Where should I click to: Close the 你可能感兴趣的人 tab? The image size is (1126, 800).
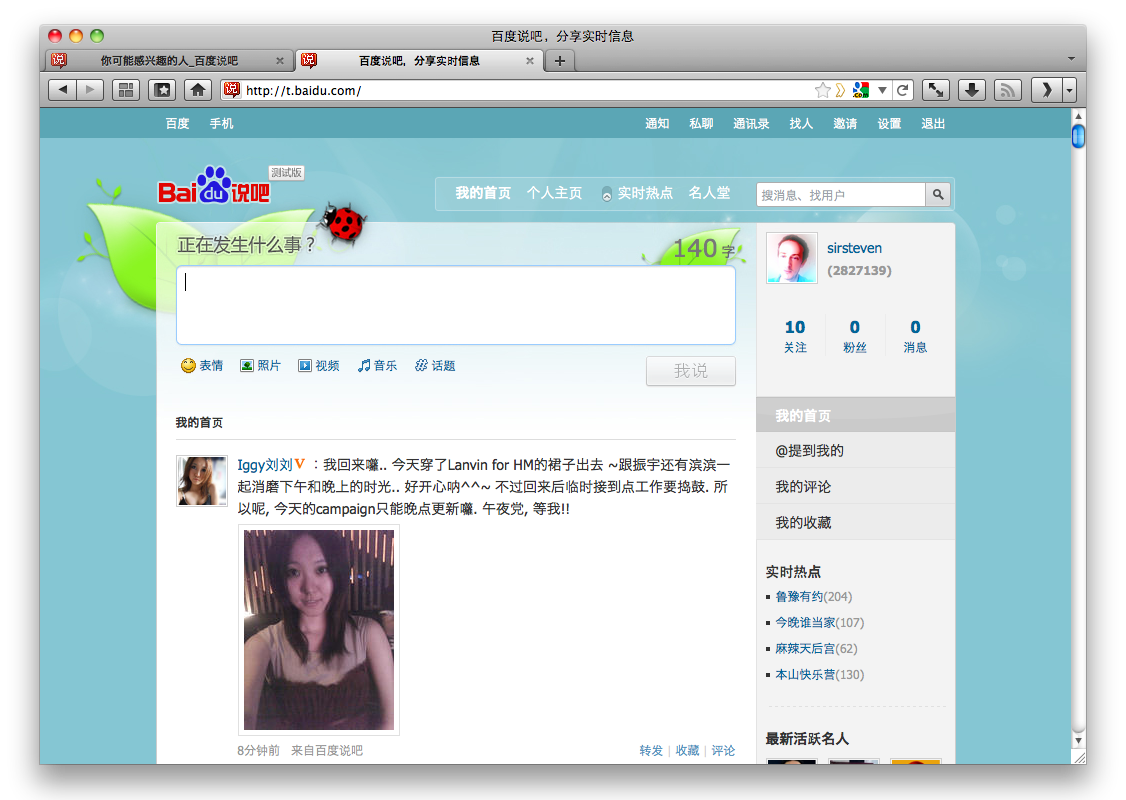coord(280,61)
